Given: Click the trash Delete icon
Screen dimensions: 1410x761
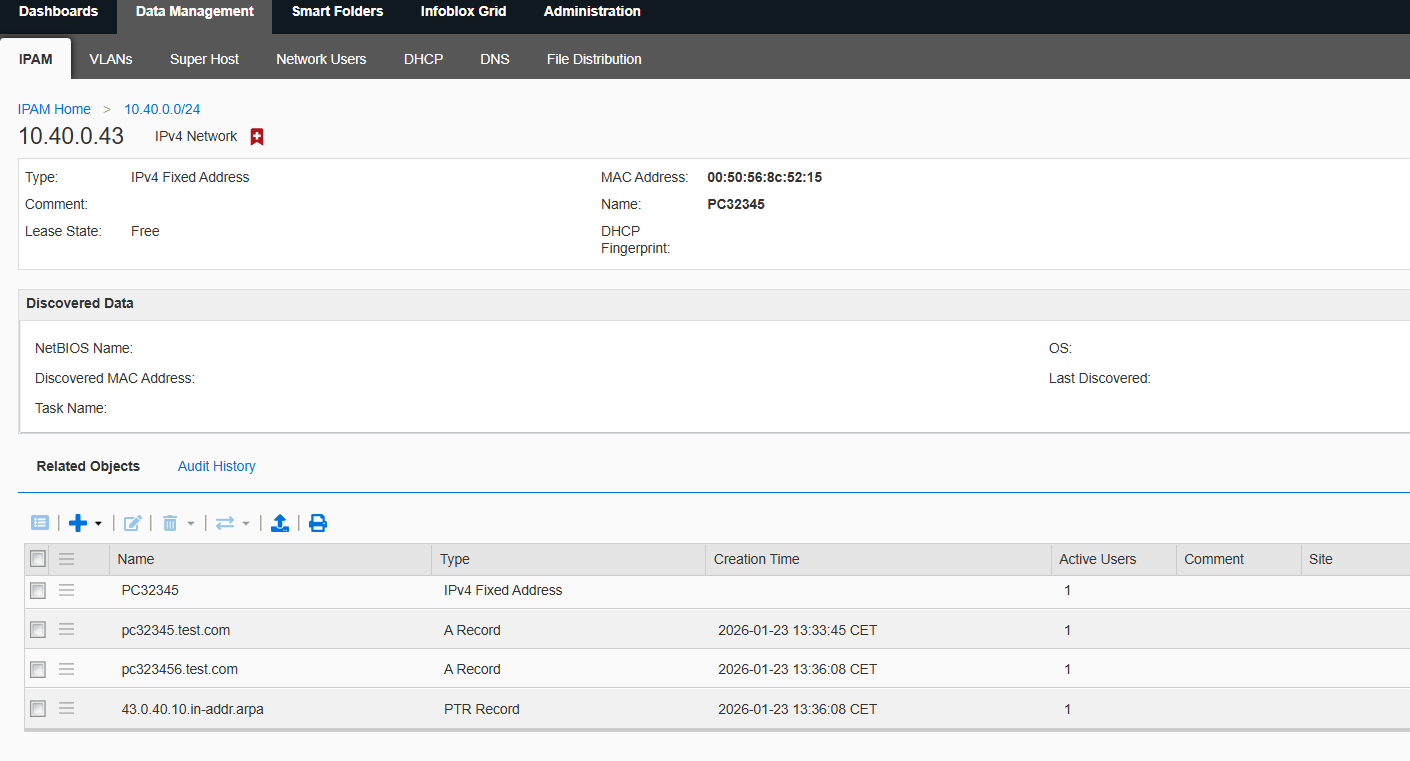Looking at the screenshot, I should click(170, 523).
